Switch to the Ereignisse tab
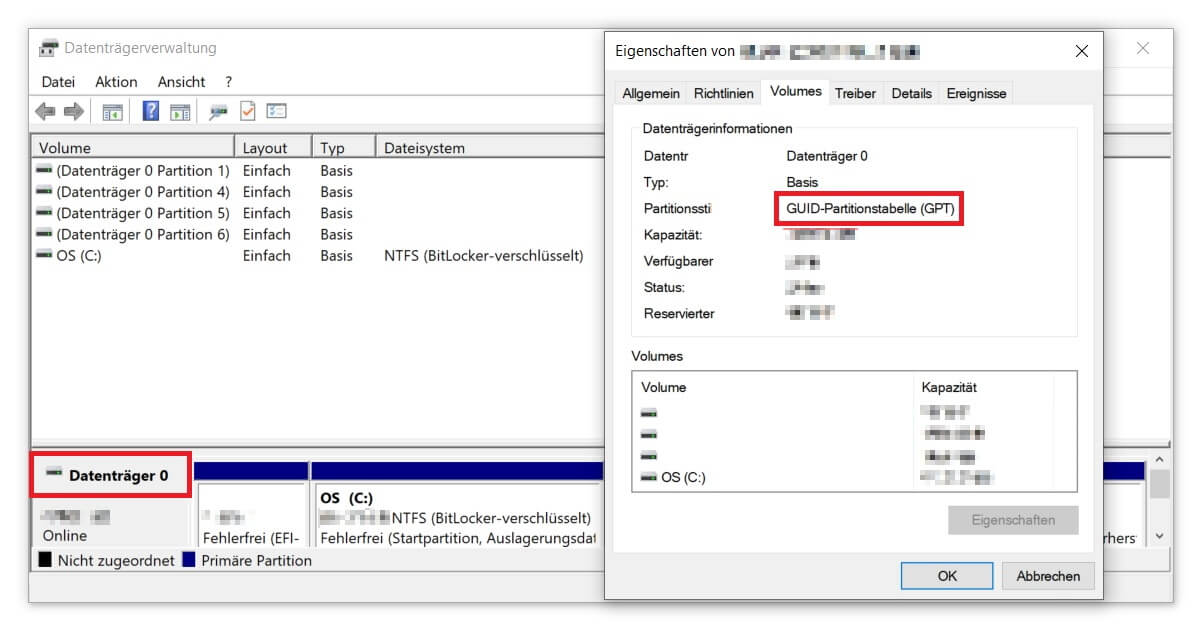Image resolution: width=1200 pixels, height=630 pixels. [976, 92]
